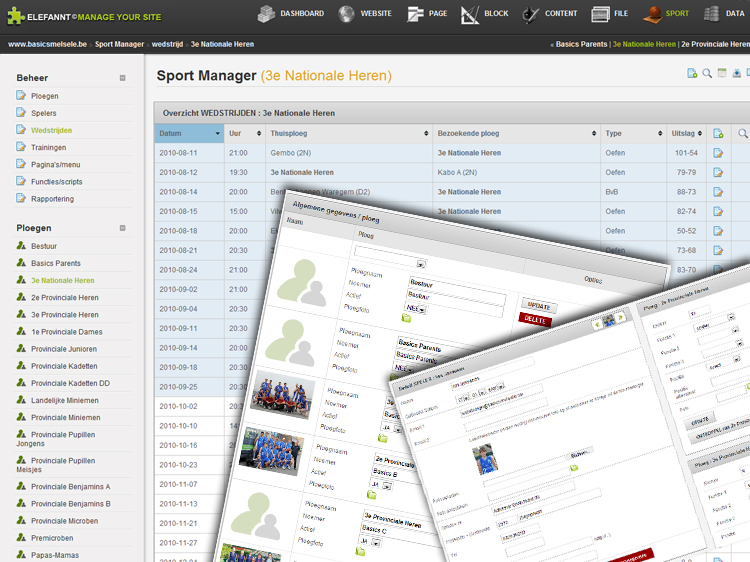Select Provinciale Kadetten DD team
This screenshot has width=750, height=562.
click(x=70, y=384)
